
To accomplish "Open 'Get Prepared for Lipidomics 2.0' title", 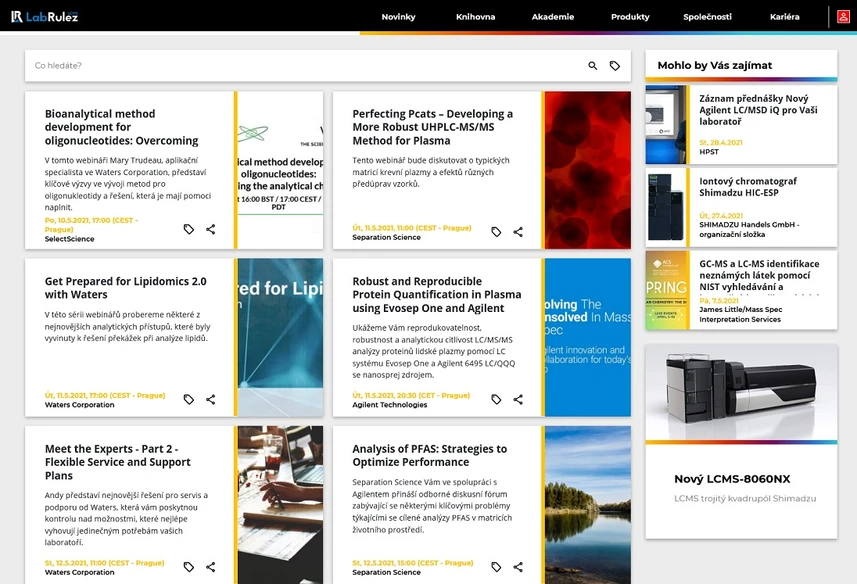I will pos(126,288).
